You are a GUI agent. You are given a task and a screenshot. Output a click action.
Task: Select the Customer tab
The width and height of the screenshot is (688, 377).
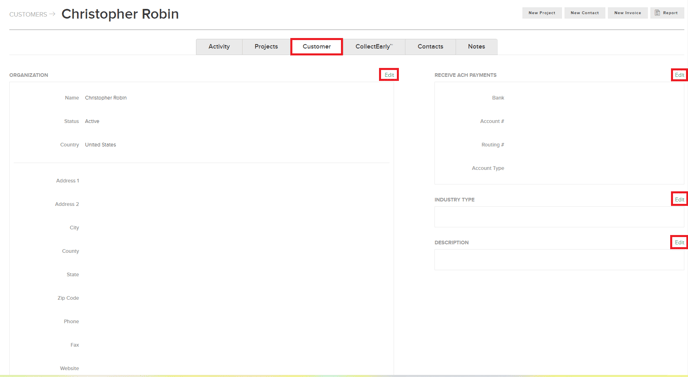(x=316, y=47)
